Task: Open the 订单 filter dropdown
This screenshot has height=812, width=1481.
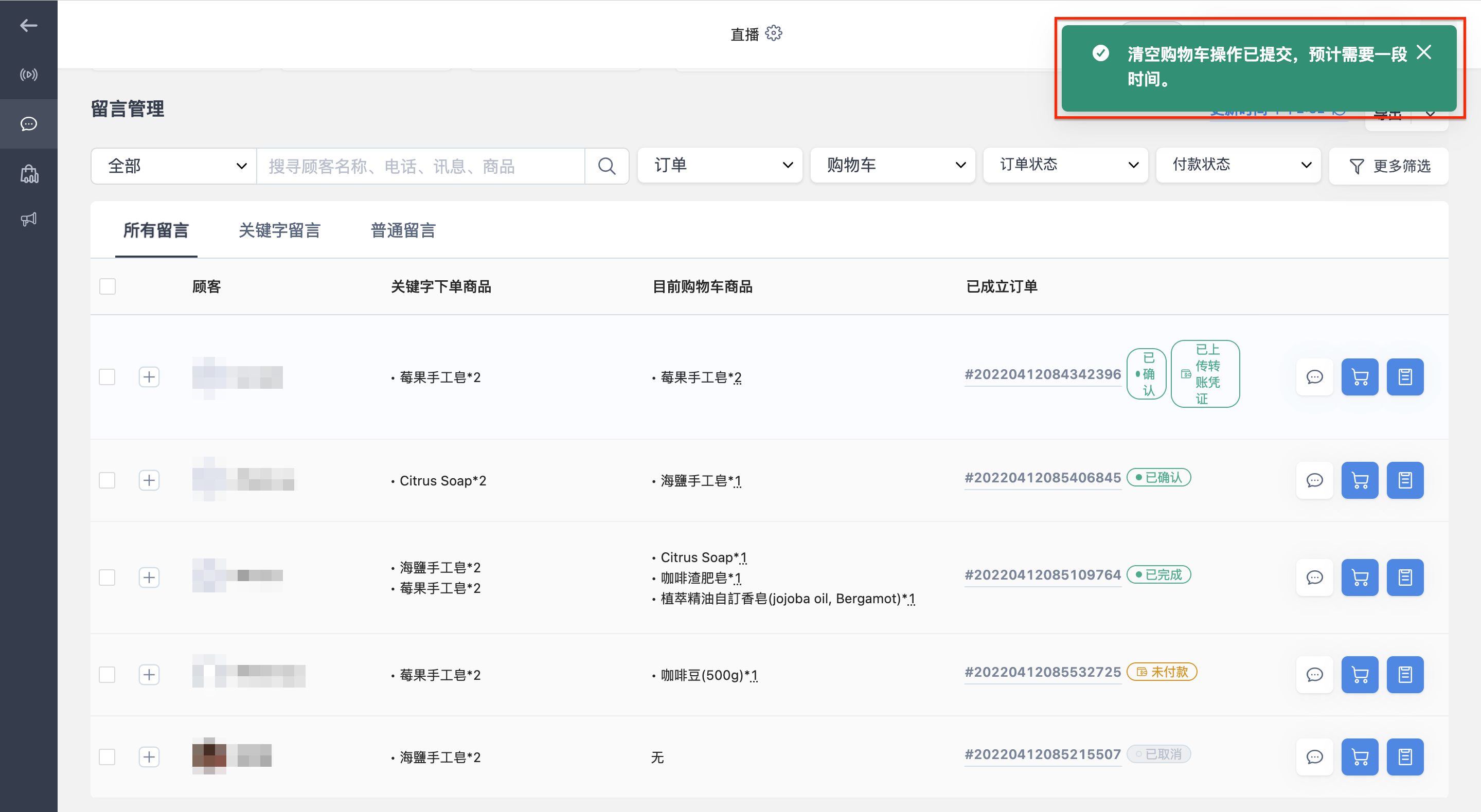Action: click(x=720, y=166)
